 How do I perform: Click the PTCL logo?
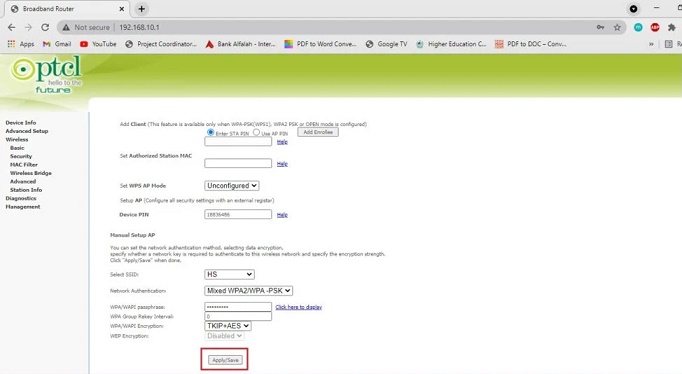coord(47,74)
